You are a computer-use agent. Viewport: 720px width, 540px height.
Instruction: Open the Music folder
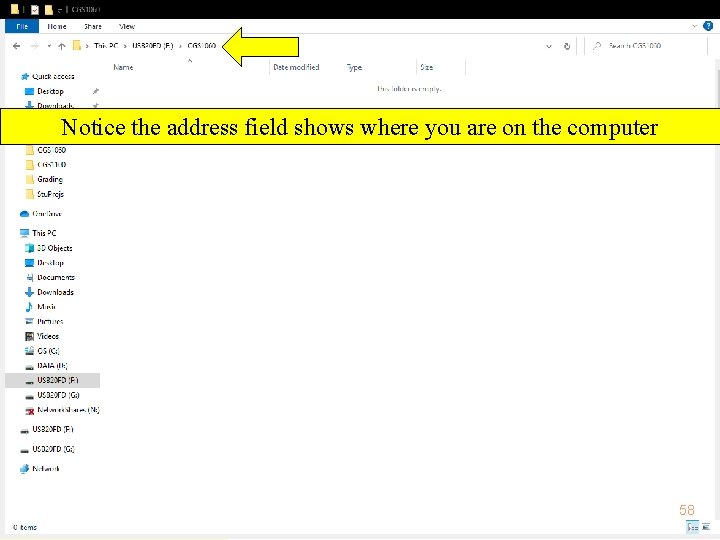[x=46, y=307]
